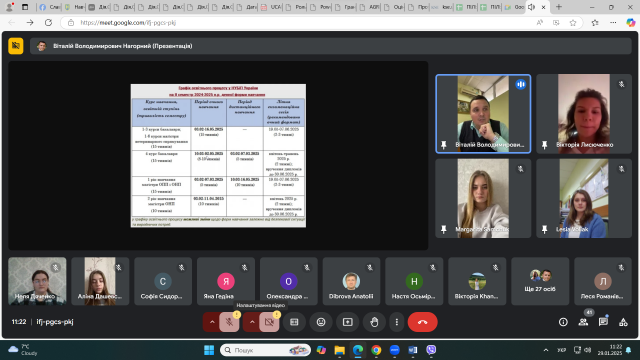Image resolution: width=640 pixels, height=360 pixels.
Task: Select Вікторія Лисюченко video thumbnail
Action: (584, 114)
